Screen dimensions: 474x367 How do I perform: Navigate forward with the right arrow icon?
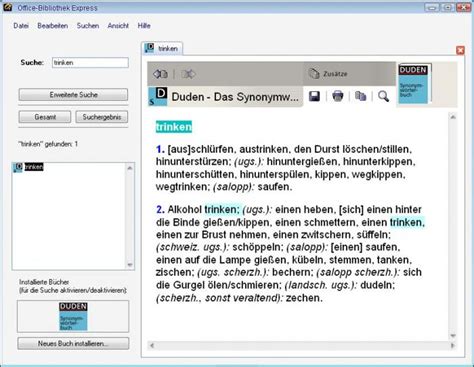click(188, 74)
